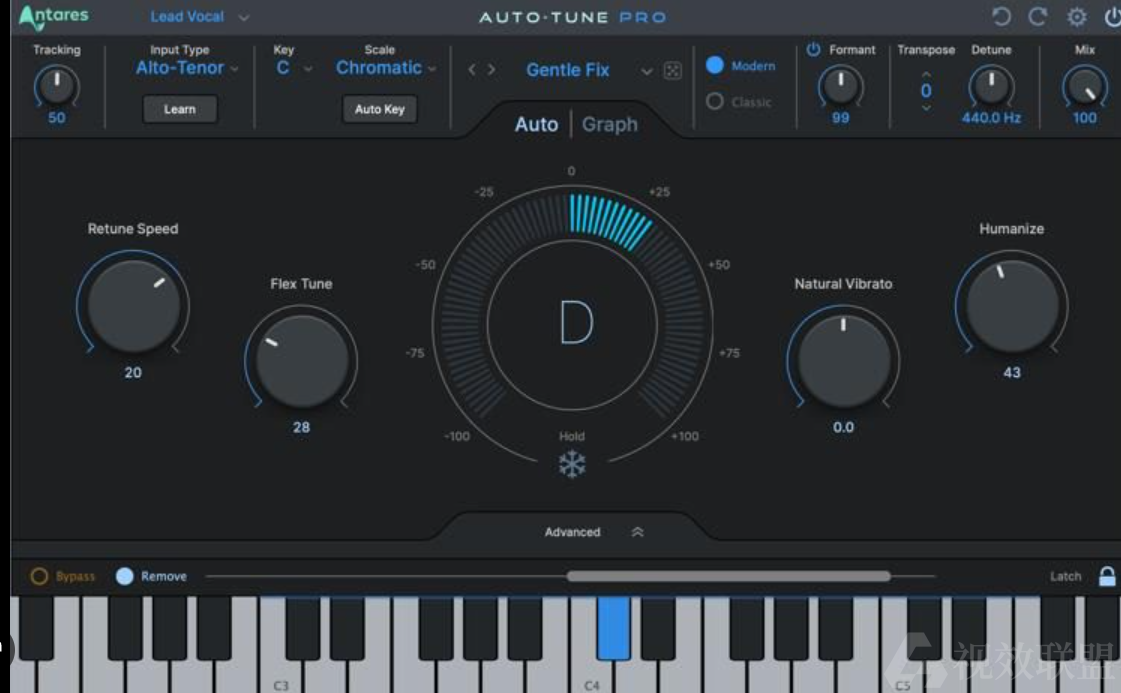1121x693 pixels.
Task: Open the Alto-Tenor input type dropdown
Action: click(x=187, y=68)
